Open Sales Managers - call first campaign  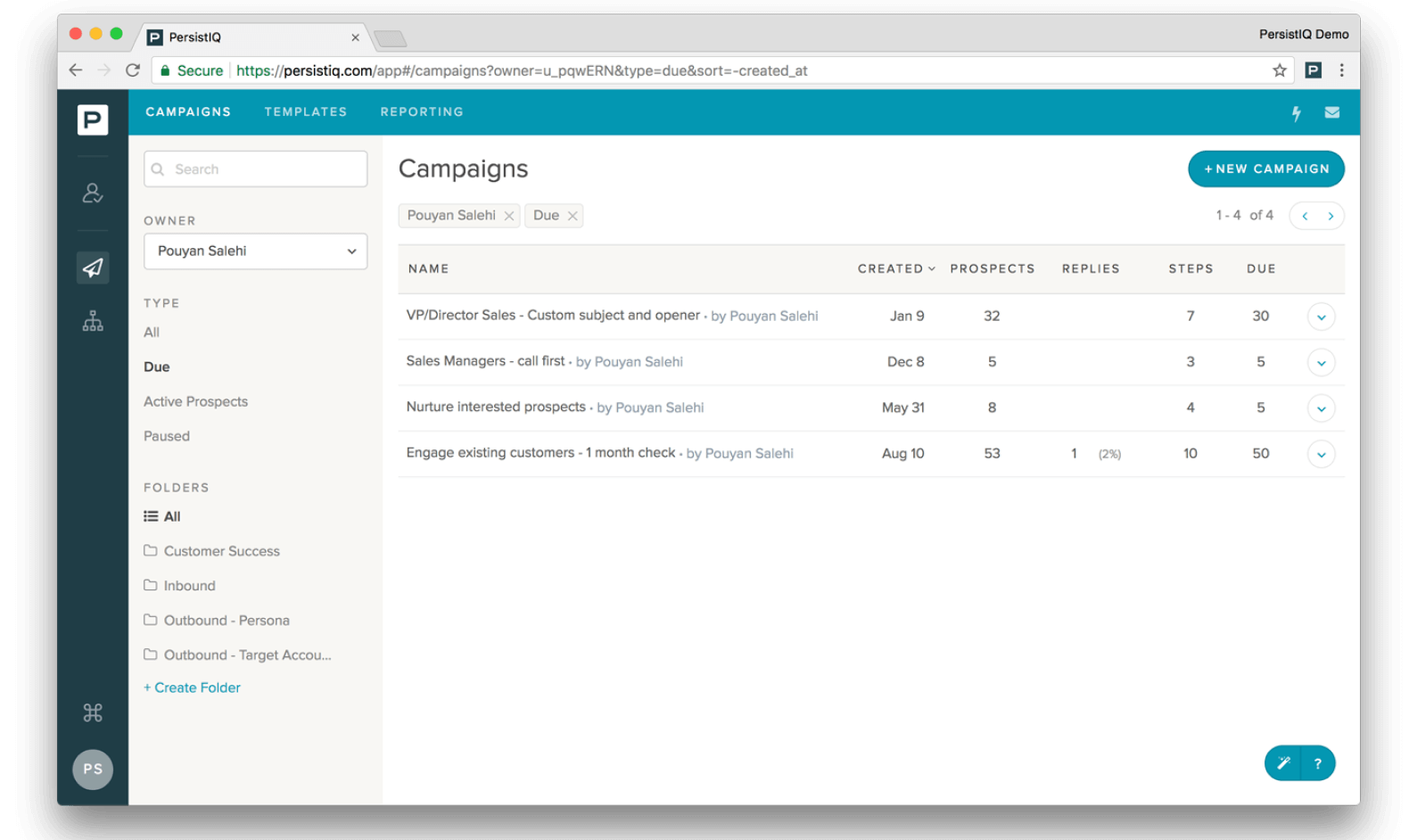click(x=485, y=360)
